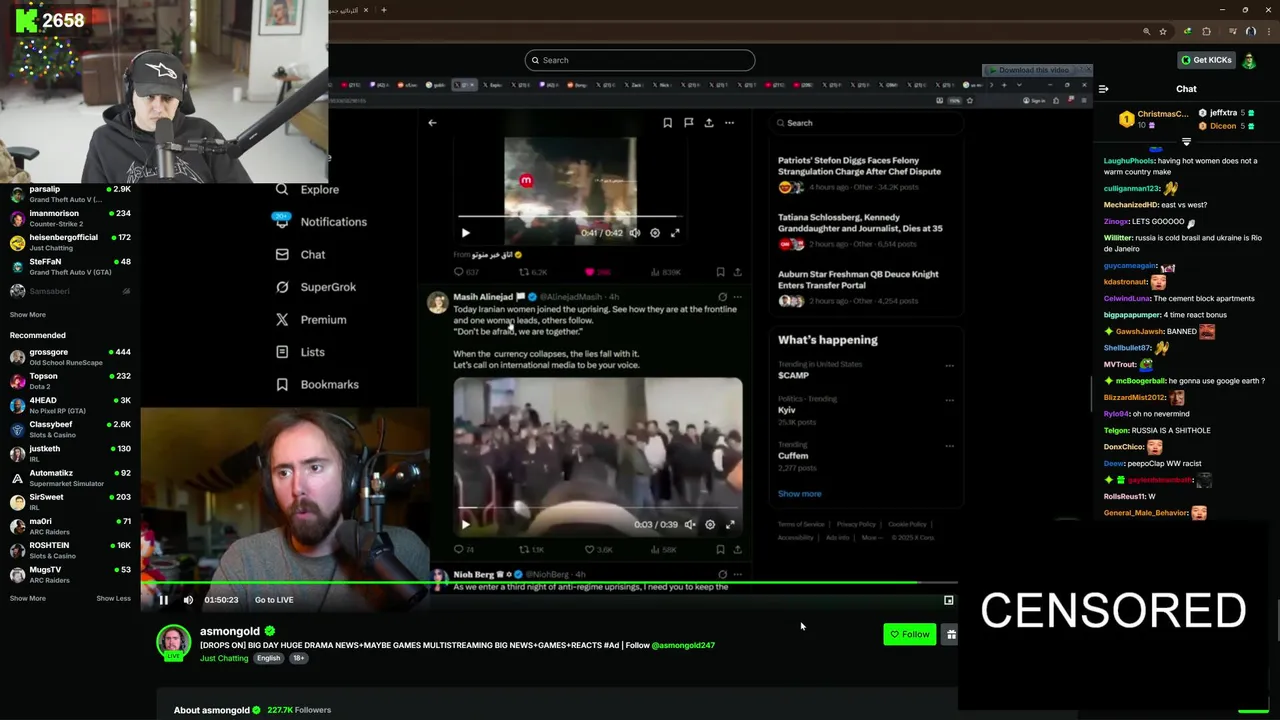Viewport: 1280px width, 720px height.
Task: Toggle theater mode icon on player
Action: (x=948, y=601)
